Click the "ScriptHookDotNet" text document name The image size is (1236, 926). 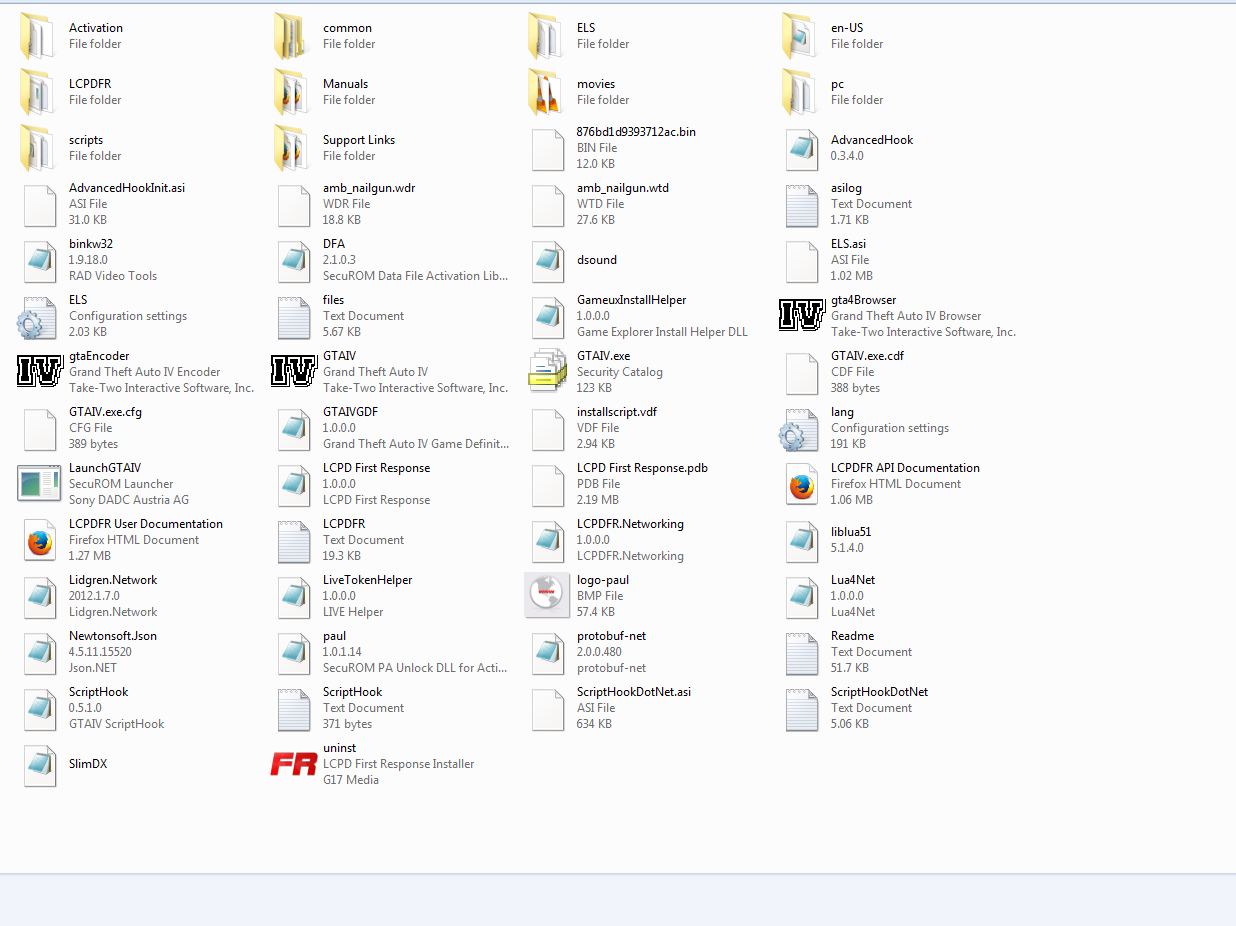880,692
